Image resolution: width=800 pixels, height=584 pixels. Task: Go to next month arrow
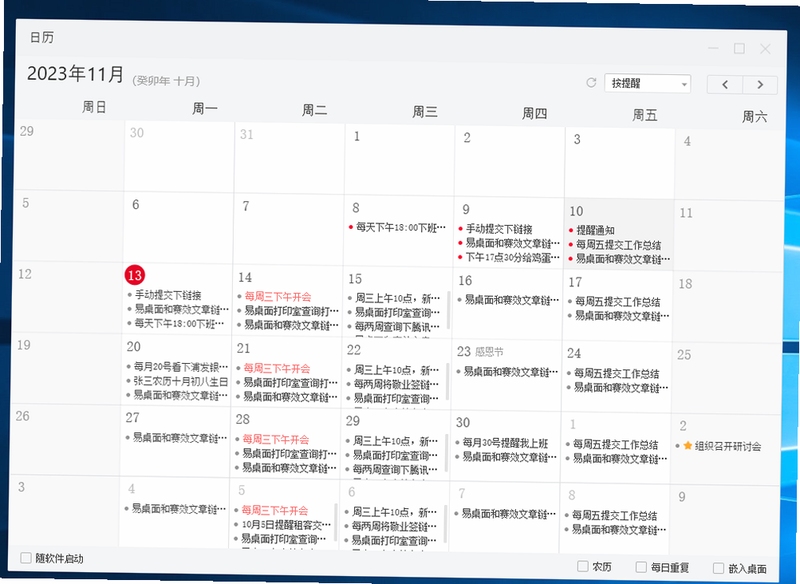[x=760, y=85]
